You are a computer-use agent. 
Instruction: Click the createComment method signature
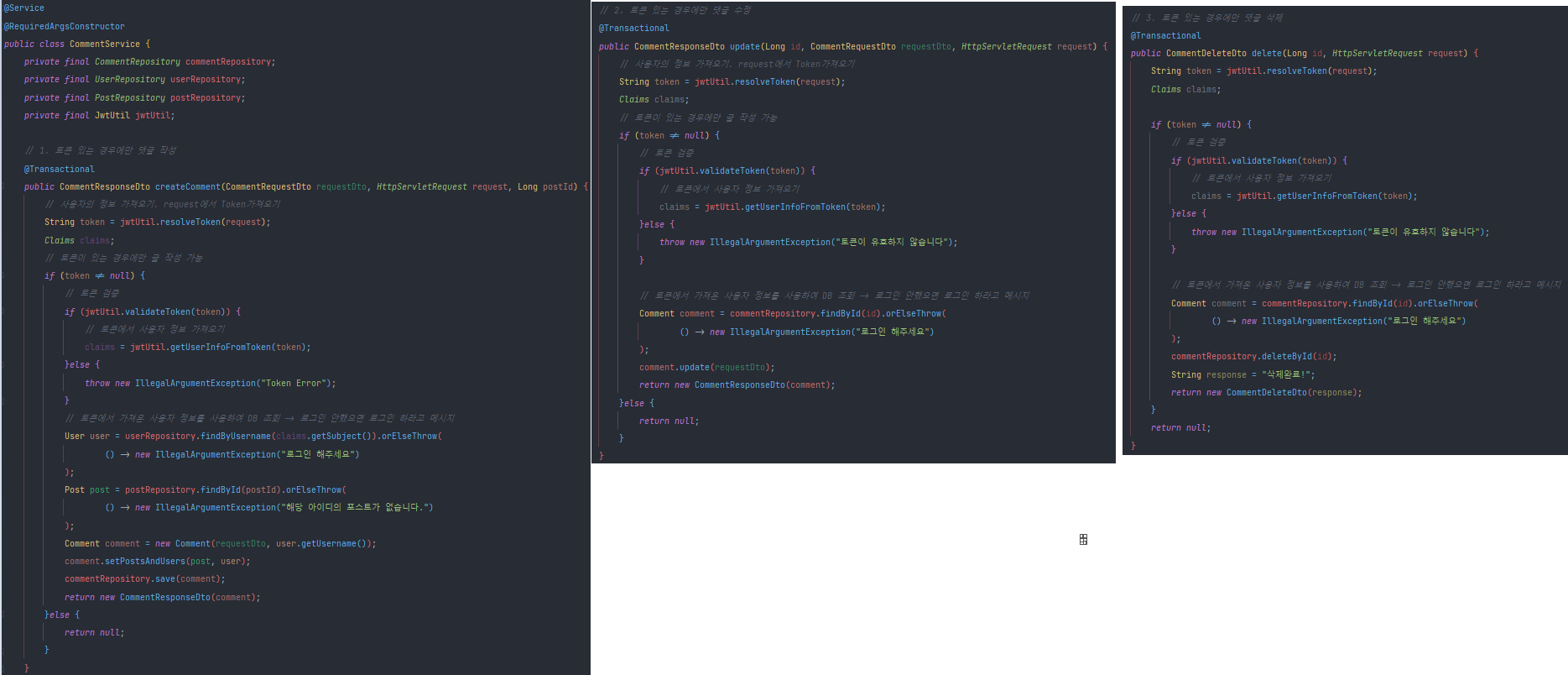pyautogui.click(x=306, y=186)
